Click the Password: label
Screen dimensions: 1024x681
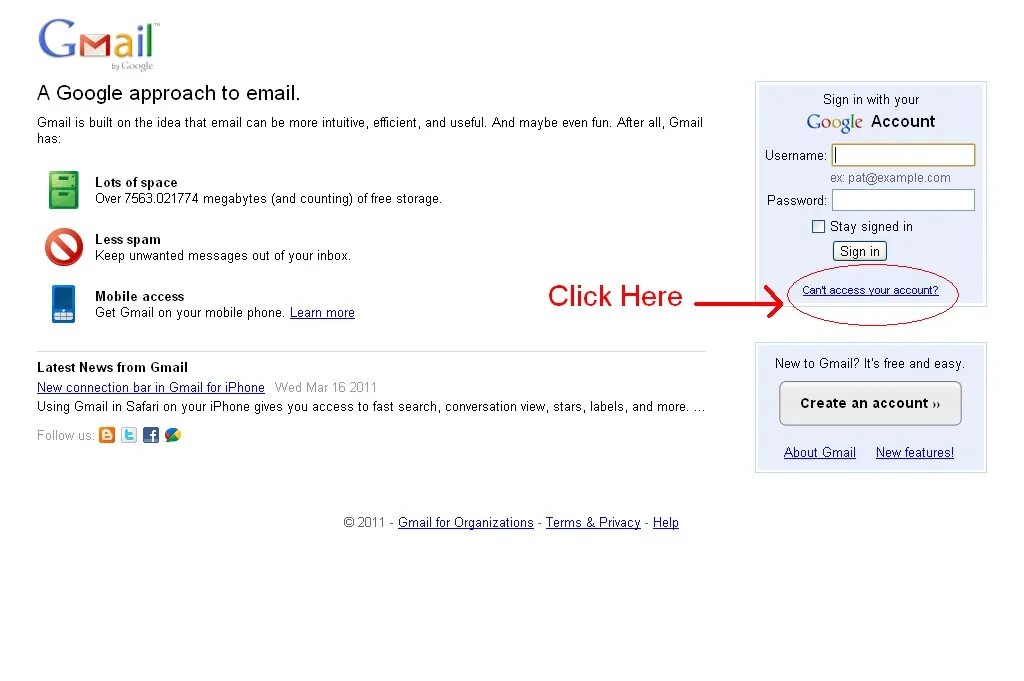click(x=797, y=200)
